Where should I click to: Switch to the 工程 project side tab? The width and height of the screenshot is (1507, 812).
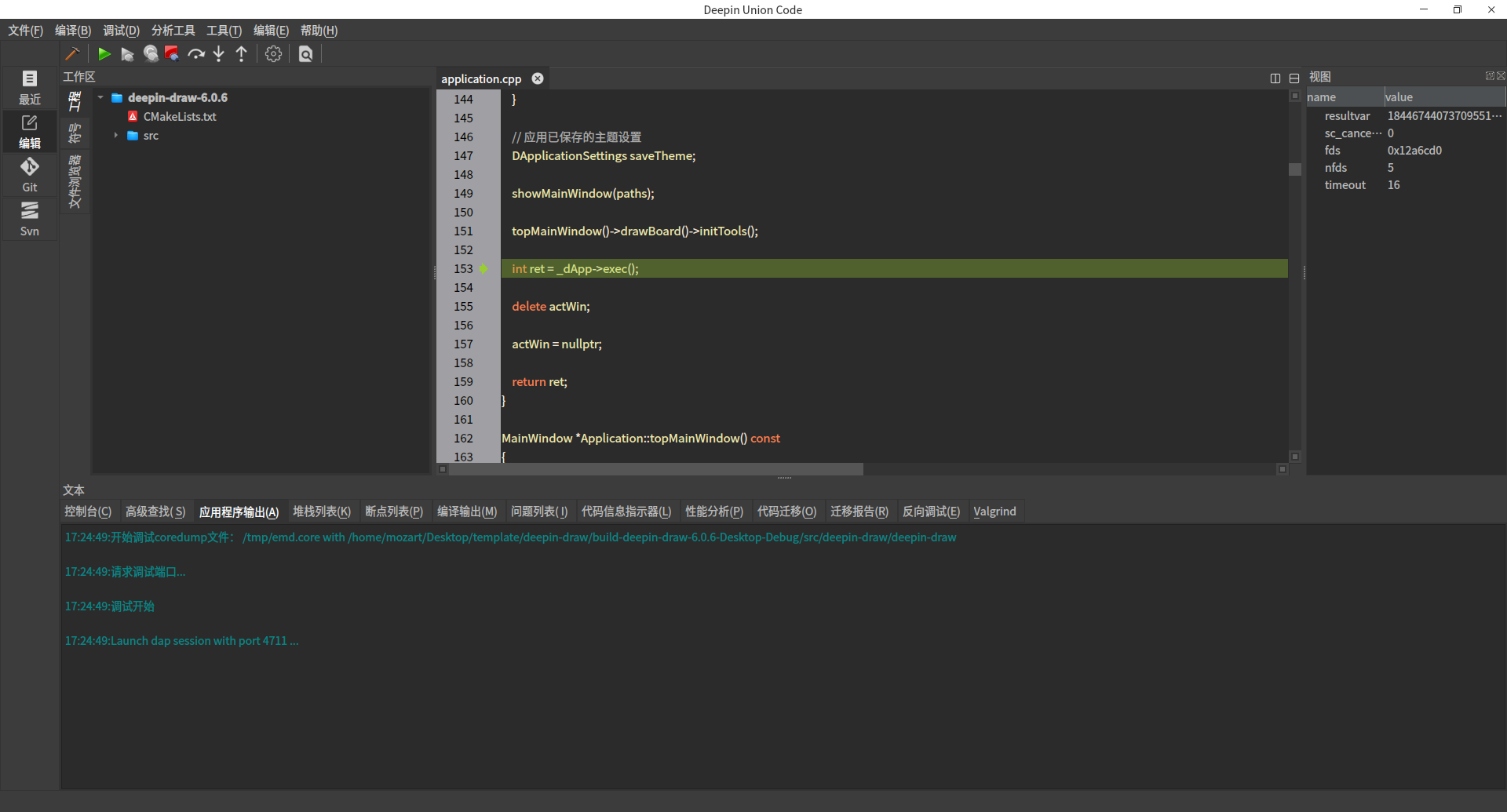(x=75, y=102)
